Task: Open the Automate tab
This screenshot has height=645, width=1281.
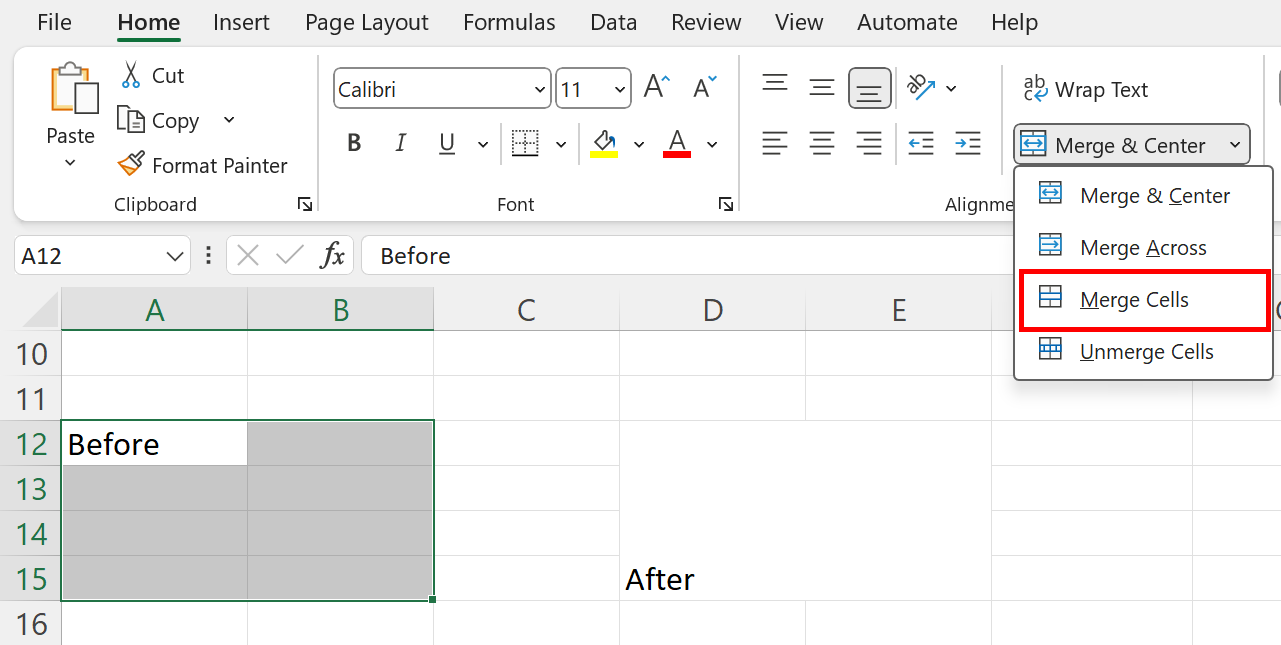Action: [x=907, y=22]
